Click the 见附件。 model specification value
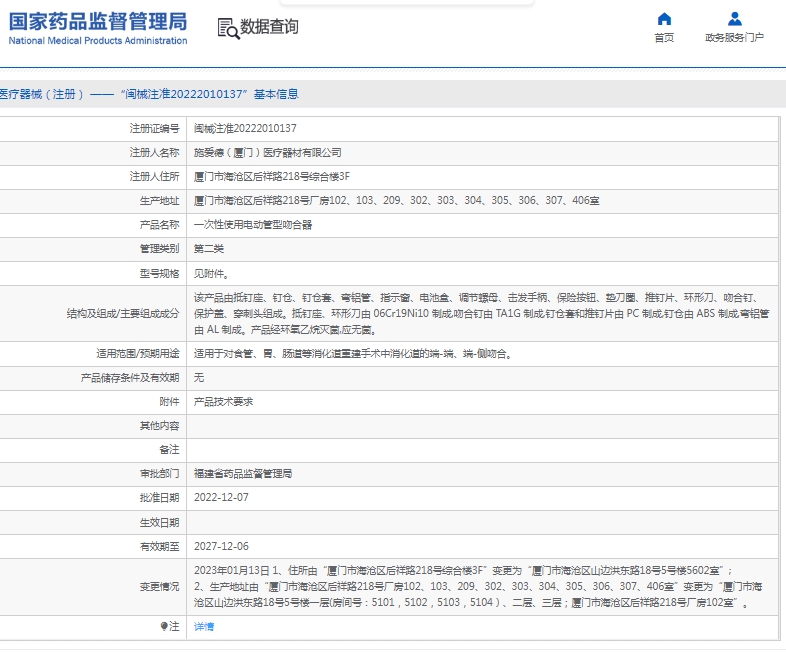786x652 pixels. coord(212,274)
